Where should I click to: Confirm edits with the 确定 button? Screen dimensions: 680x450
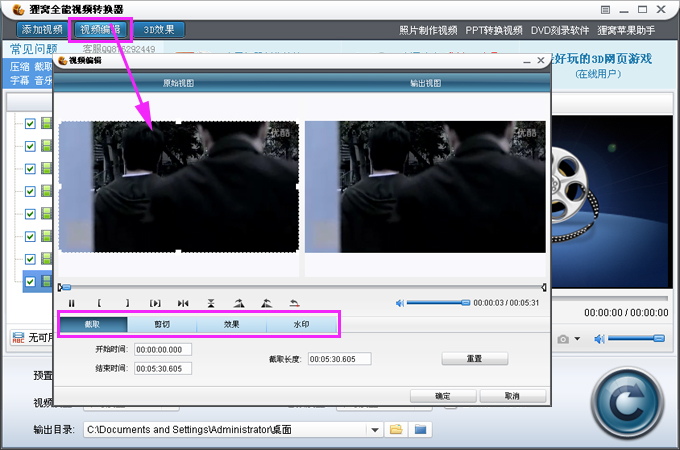coord(443,396)
